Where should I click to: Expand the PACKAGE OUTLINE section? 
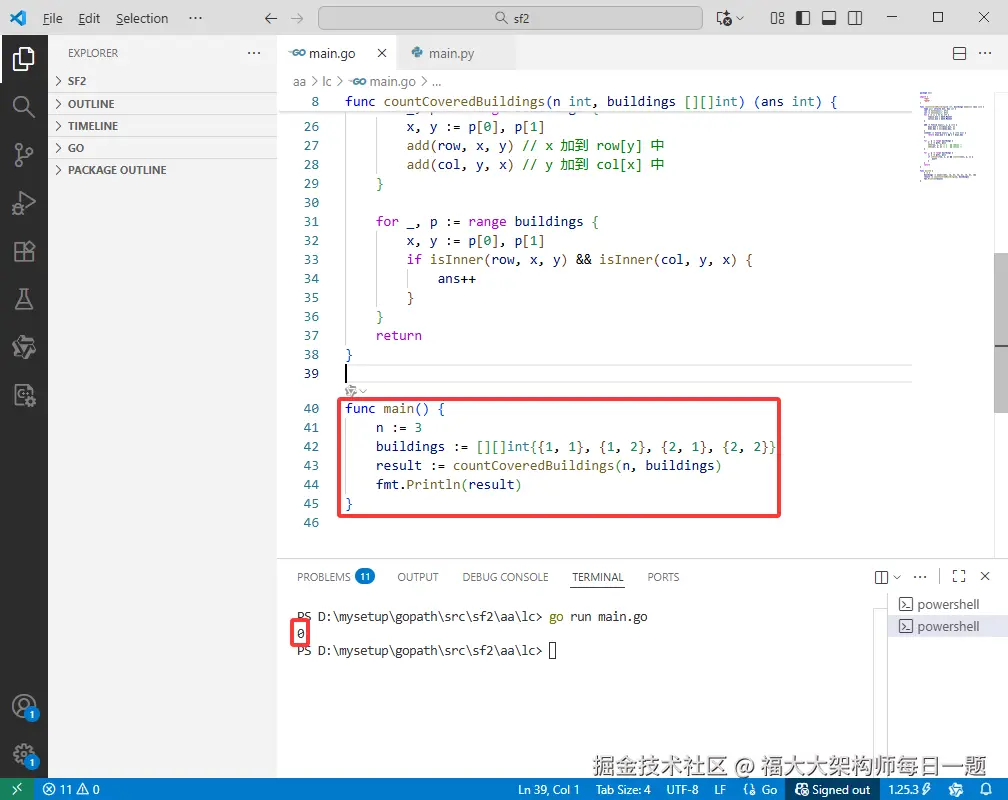[x=163, y=170]
